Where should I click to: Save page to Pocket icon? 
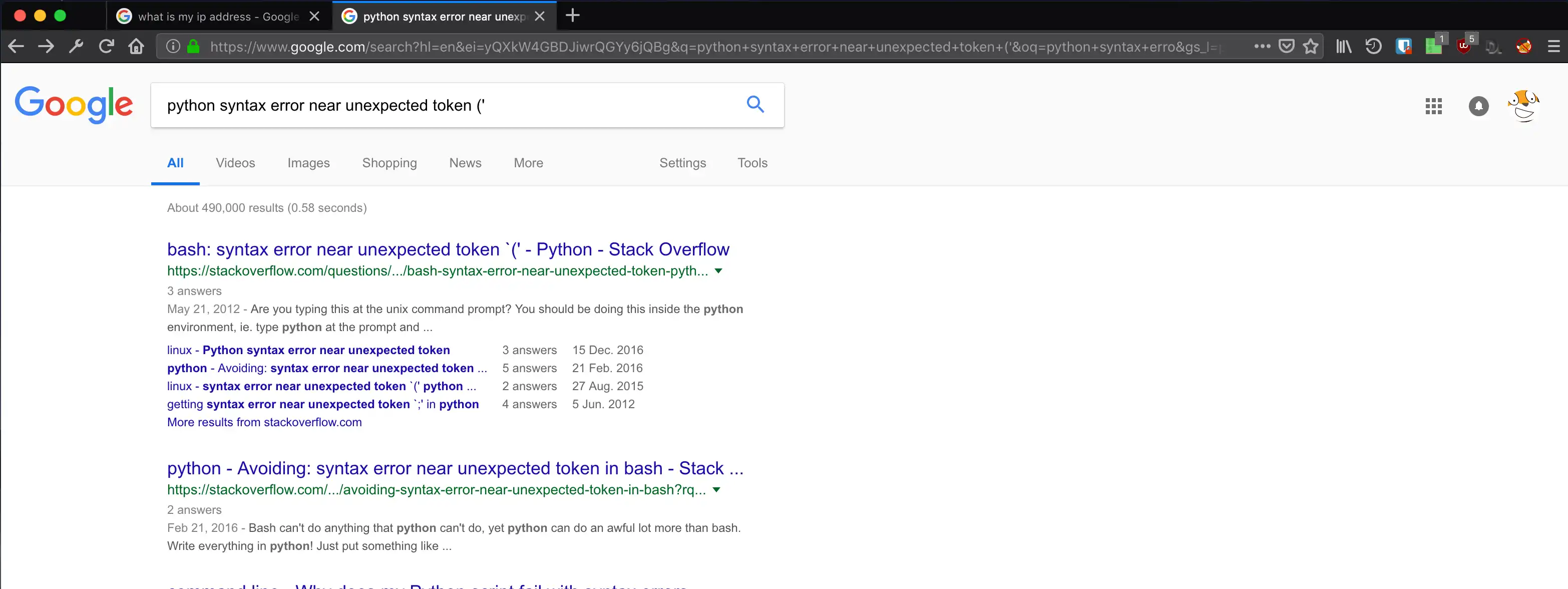tap(1286, 46)
